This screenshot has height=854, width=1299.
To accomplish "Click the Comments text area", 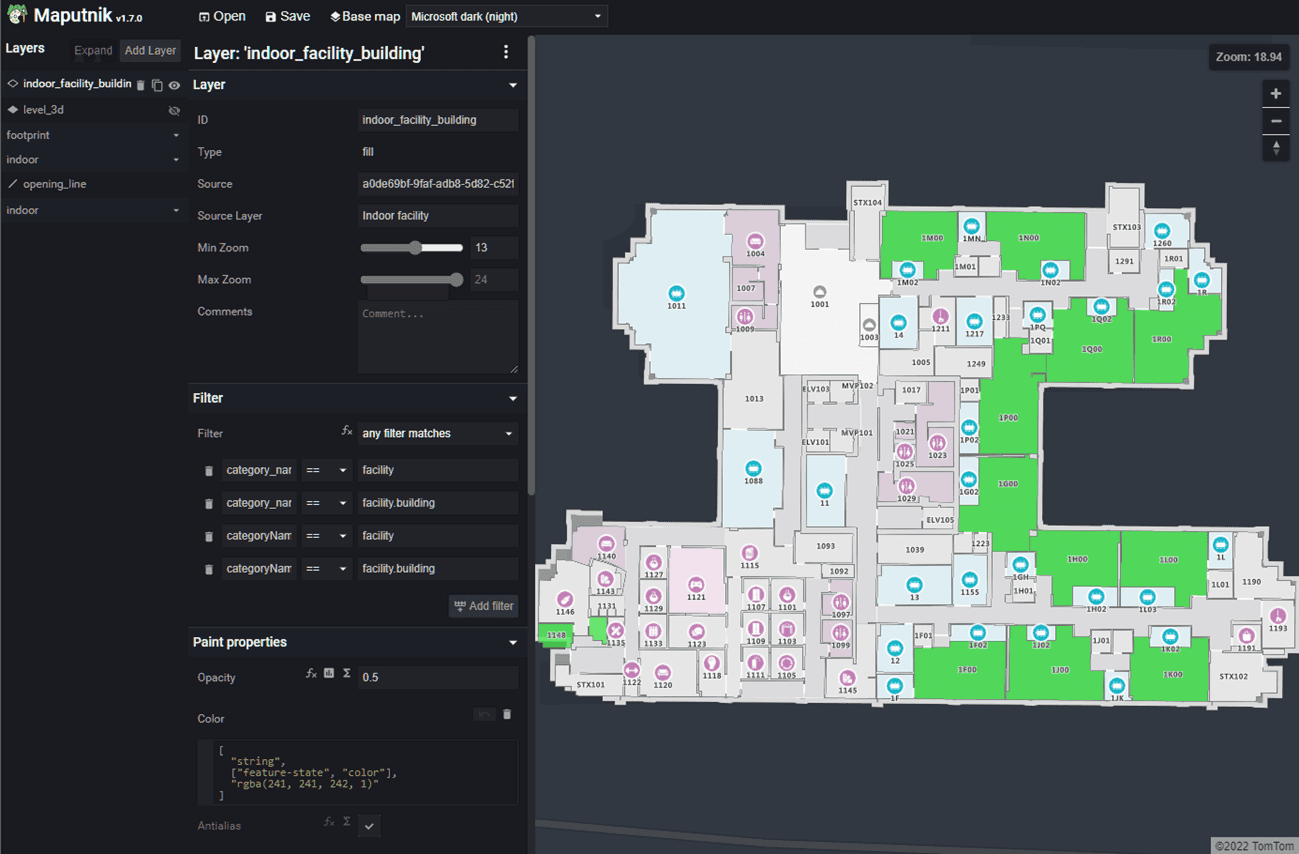I will [x=438, y=338].
